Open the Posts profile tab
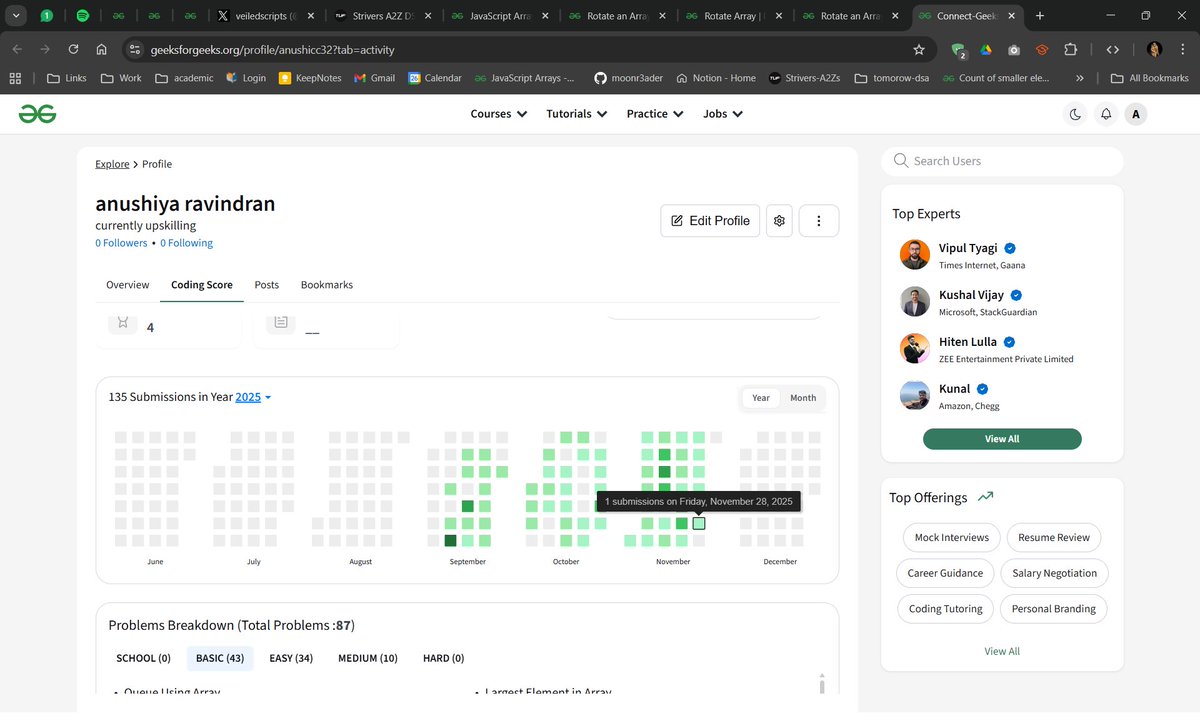This screenshot has height=713, width=1200. [x=267, y=285]
